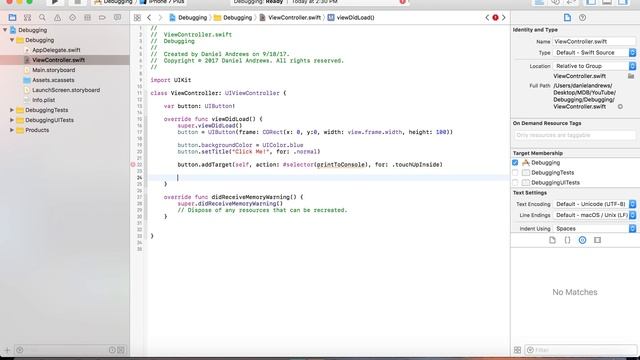Open the Indent Using dropdown
The image size is (640, 360).
click(594, 229)
